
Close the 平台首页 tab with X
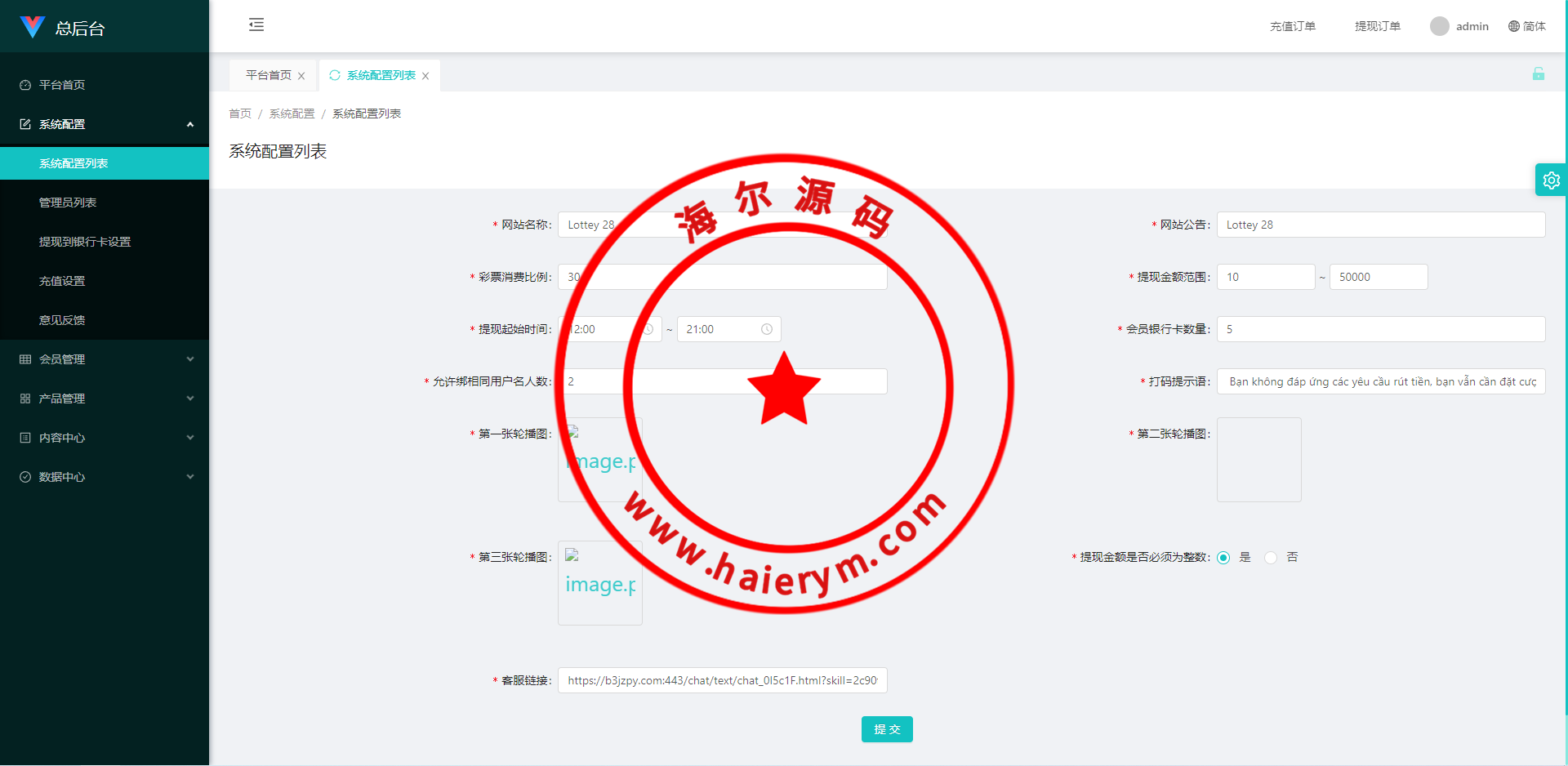301,76
